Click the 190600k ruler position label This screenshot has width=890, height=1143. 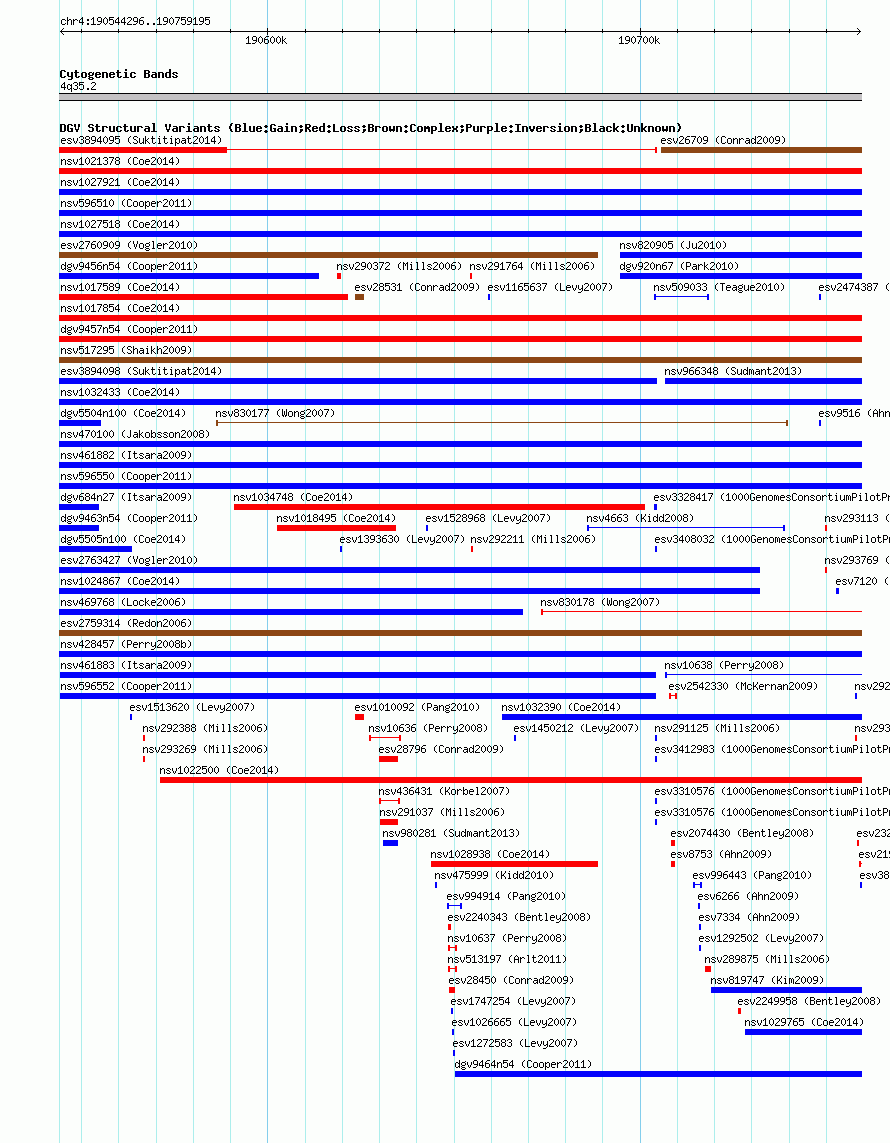[x=266, y=40]
